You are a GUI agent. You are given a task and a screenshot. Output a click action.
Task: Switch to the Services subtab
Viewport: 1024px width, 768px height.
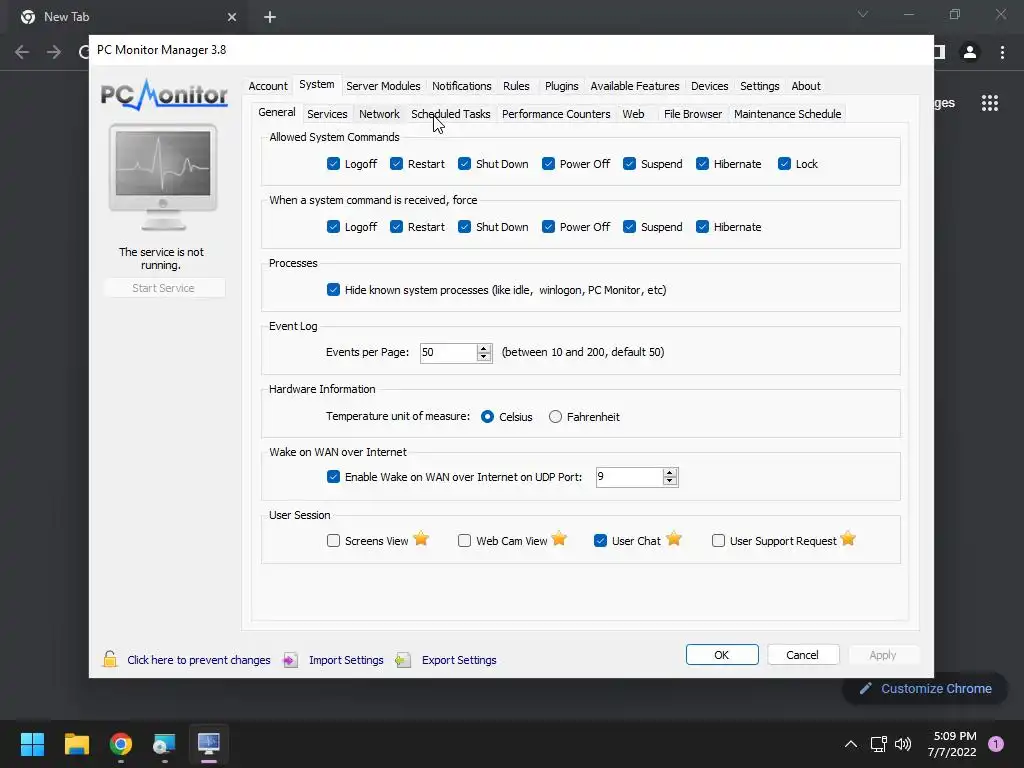327,114
